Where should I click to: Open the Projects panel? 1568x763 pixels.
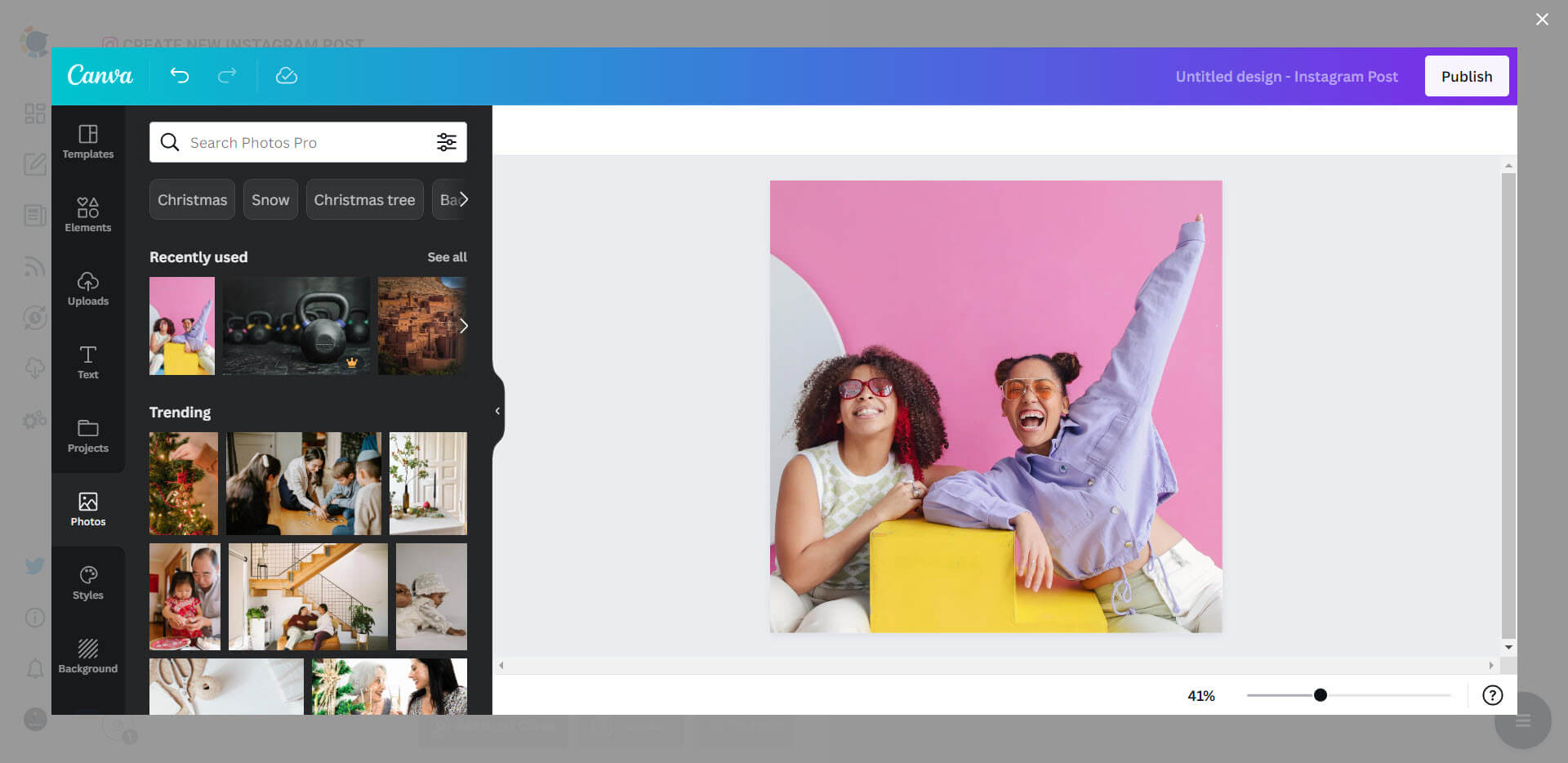point(87,436)
